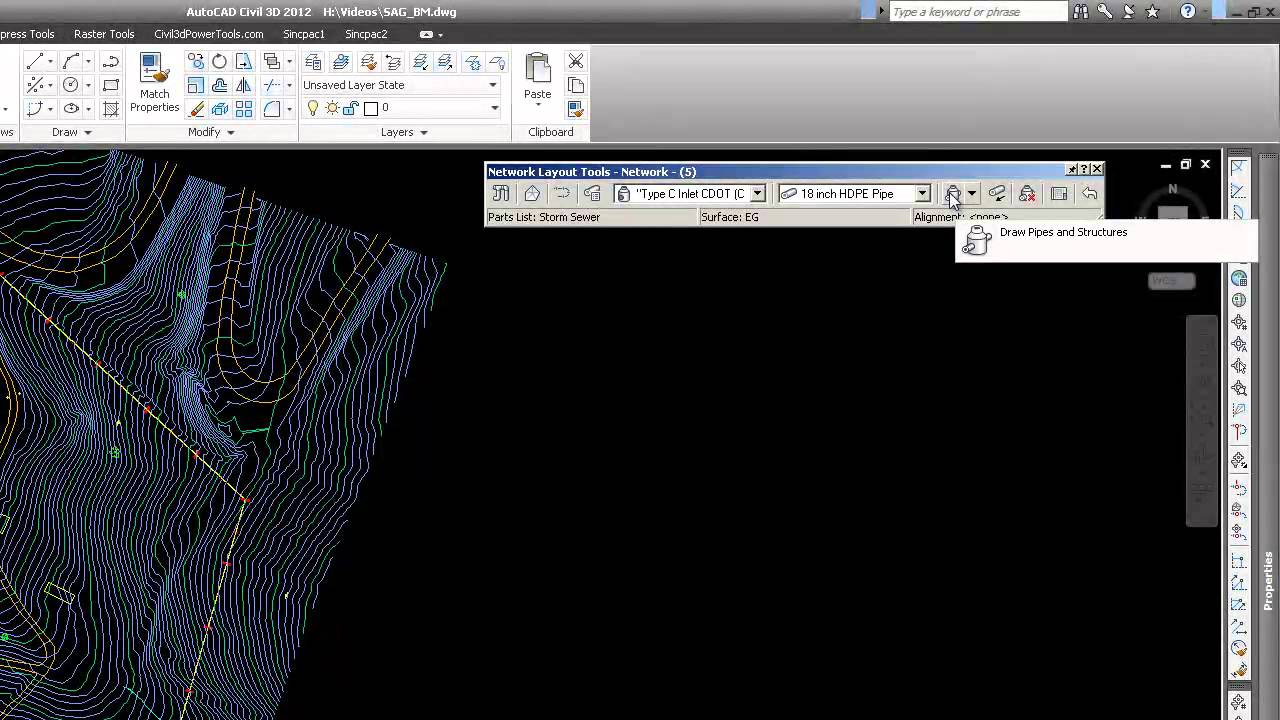Switch to the Sincpac1 tab
Screen dimensions: 1280x720
pyautogui.click(x=304, y=34)
